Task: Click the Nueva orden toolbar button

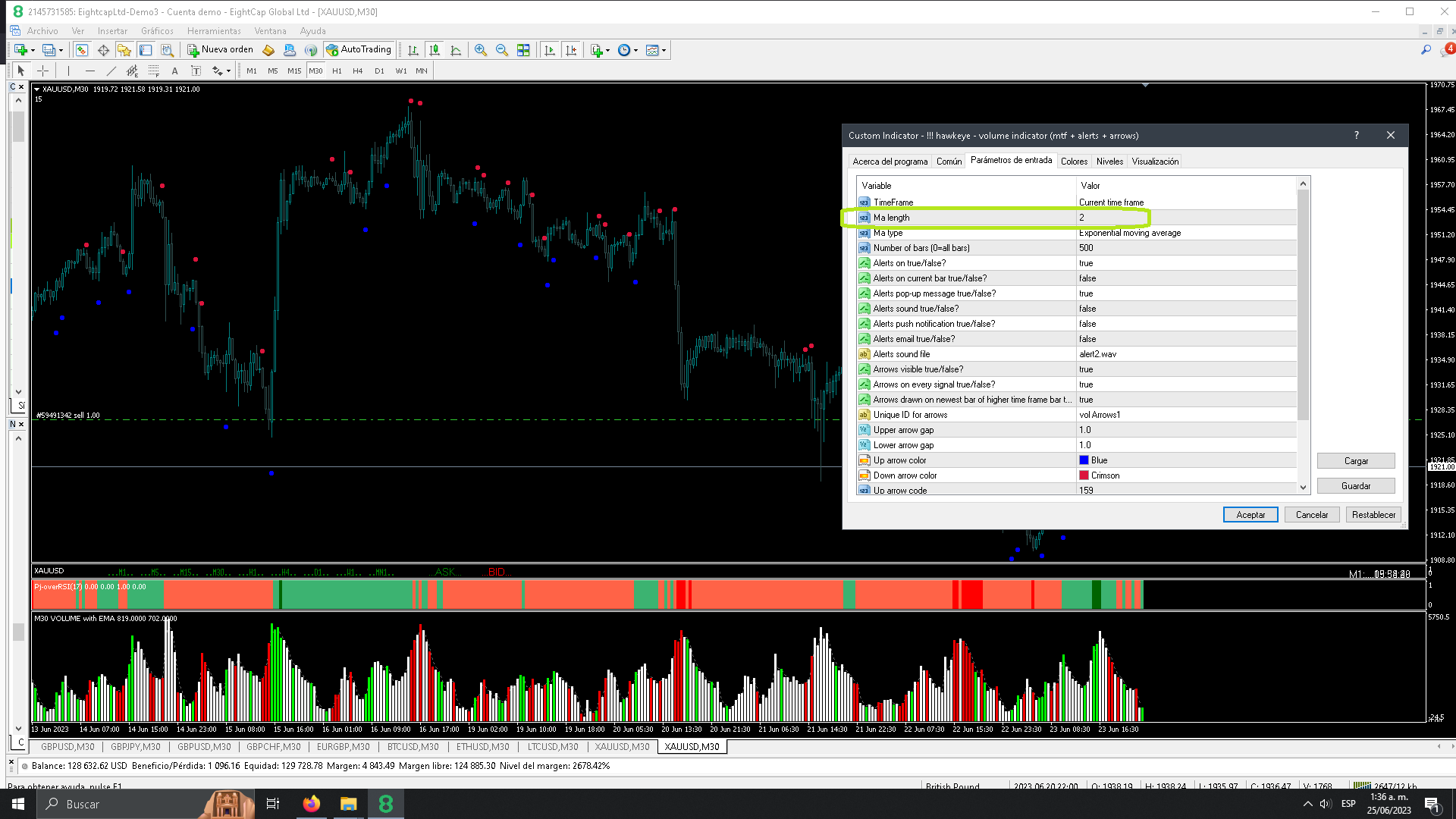Action: pyautogui.click(x=220, y=50)
